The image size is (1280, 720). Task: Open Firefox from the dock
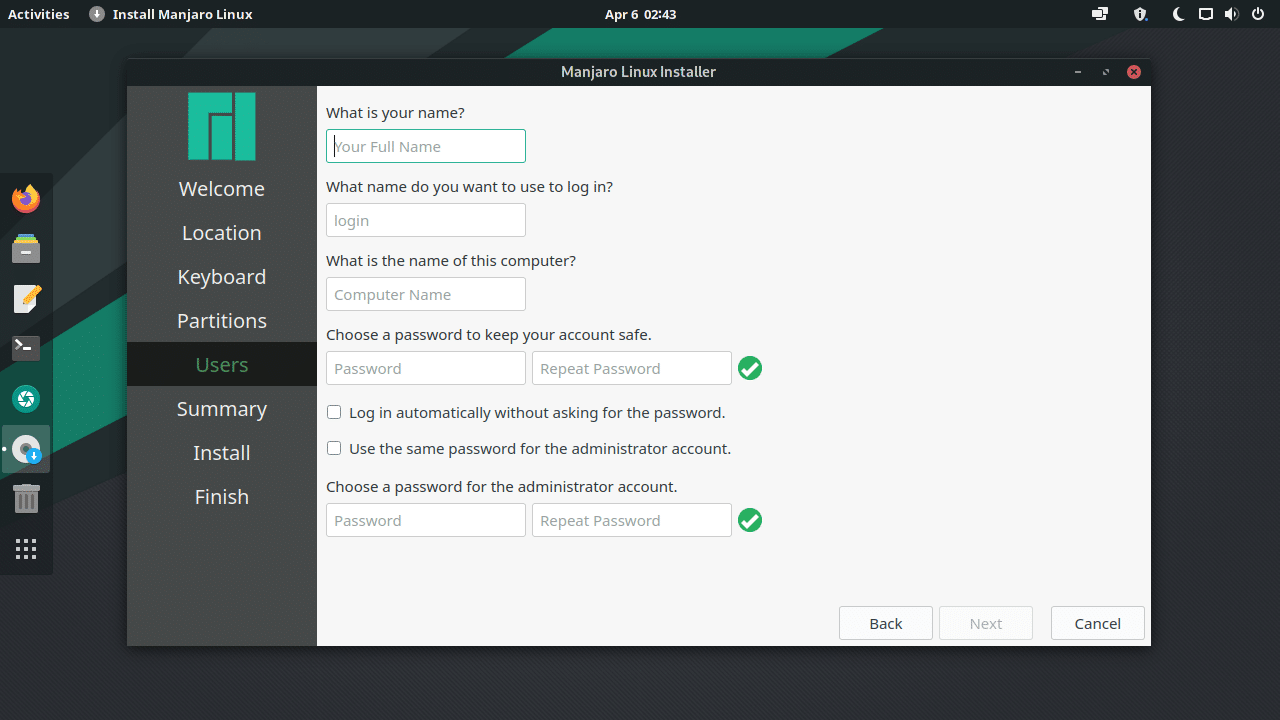[26, 198]
